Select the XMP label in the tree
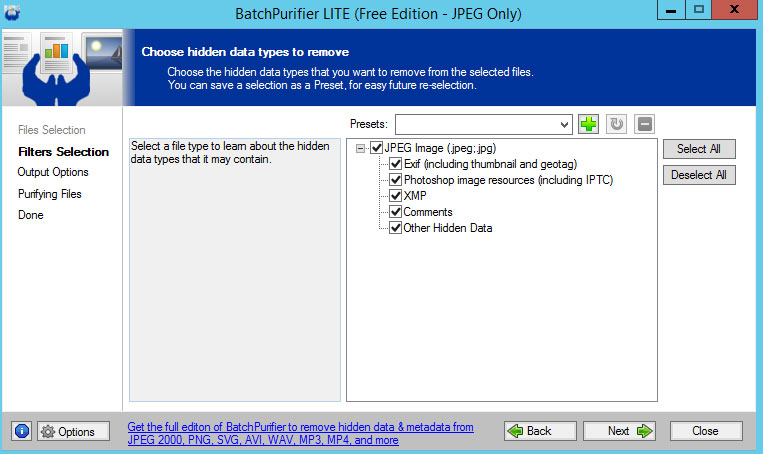This screenshot has height=454, width=763. point(415,196)
